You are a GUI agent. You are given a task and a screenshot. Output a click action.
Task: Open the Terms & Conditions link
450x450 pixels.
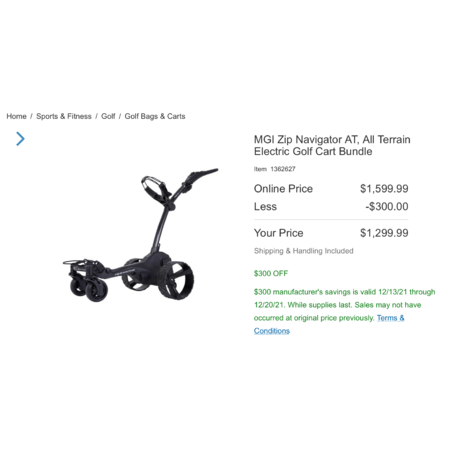[329, 324]
